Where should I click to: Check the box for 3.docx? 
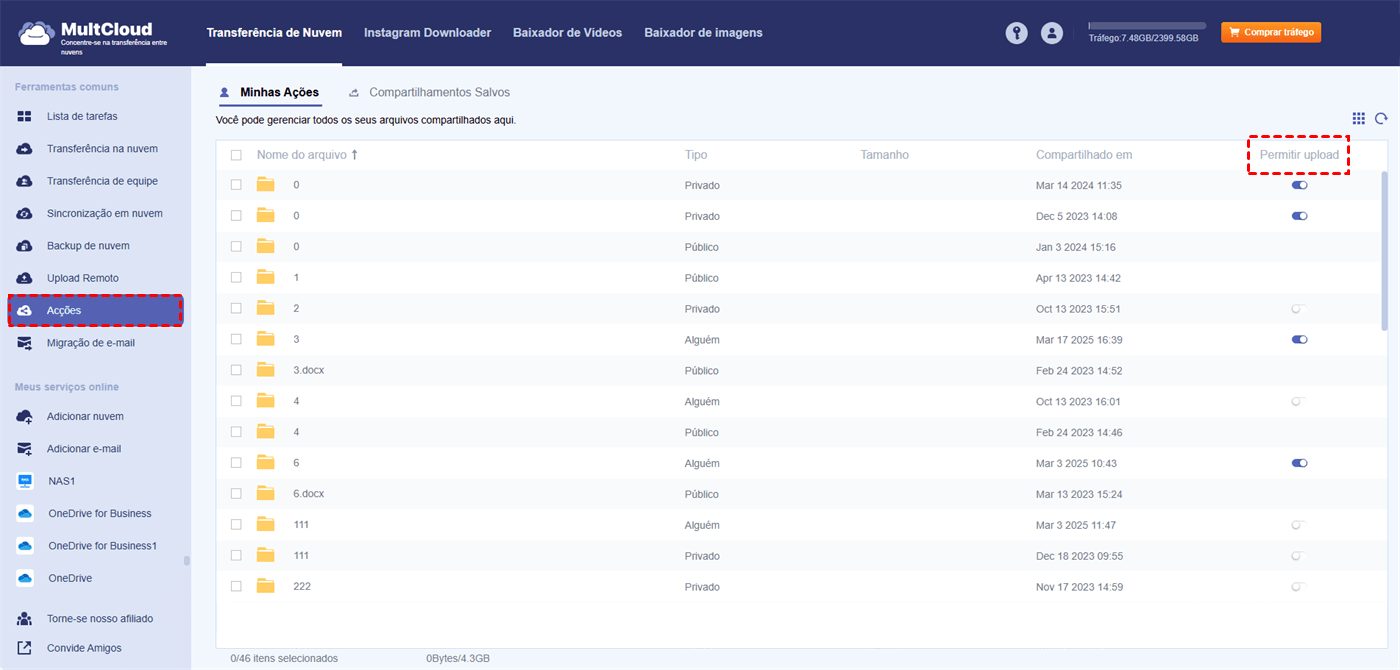(x=236, y=370)
